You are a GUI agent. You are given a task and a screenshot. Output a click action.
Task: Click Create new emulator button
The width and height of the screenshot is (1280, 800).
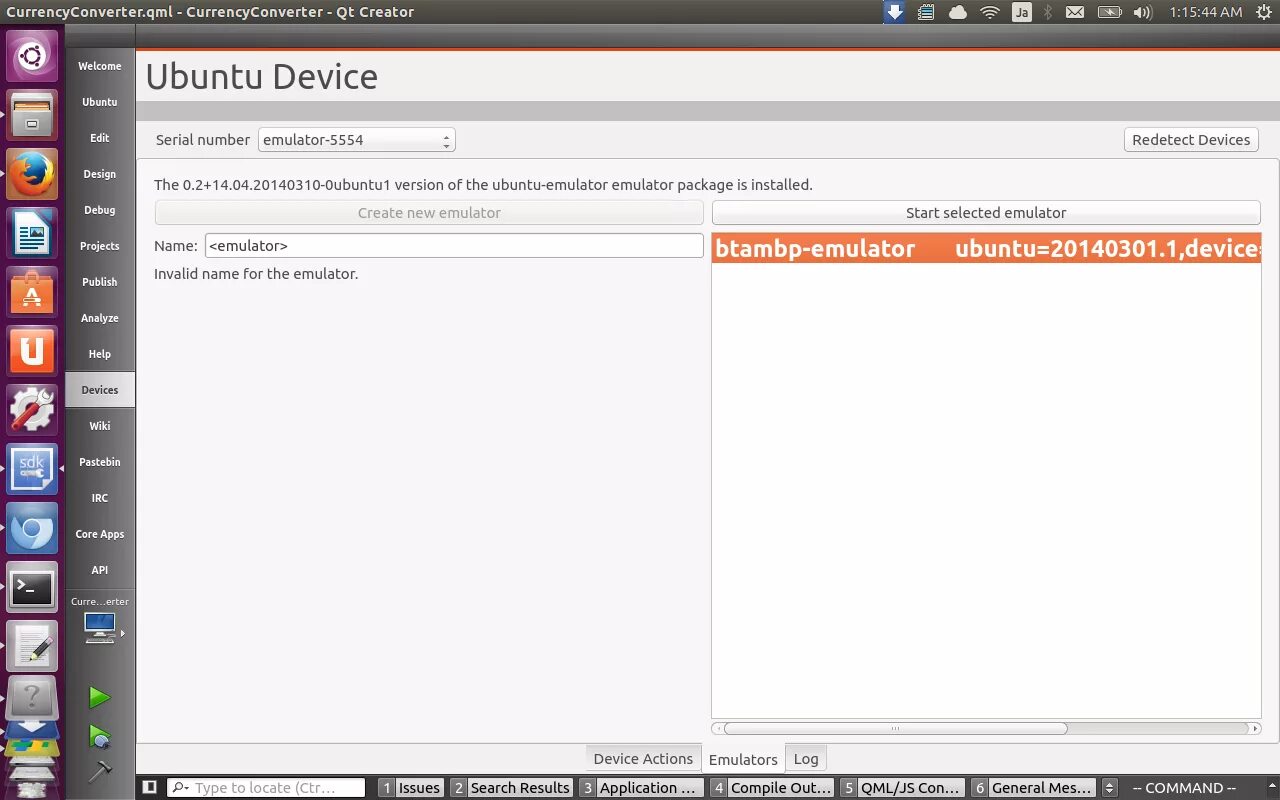tap(429, 213)
